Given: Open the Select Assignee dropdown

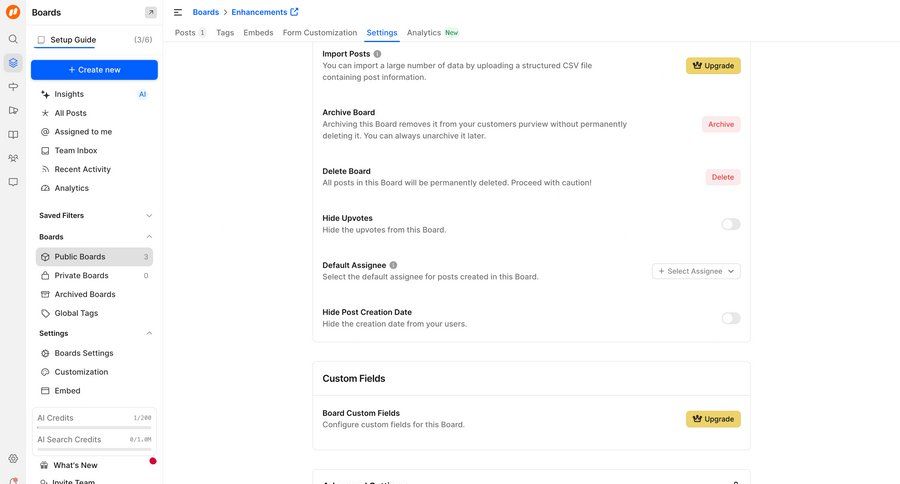Looking at the screenshot, I should 696,271.
